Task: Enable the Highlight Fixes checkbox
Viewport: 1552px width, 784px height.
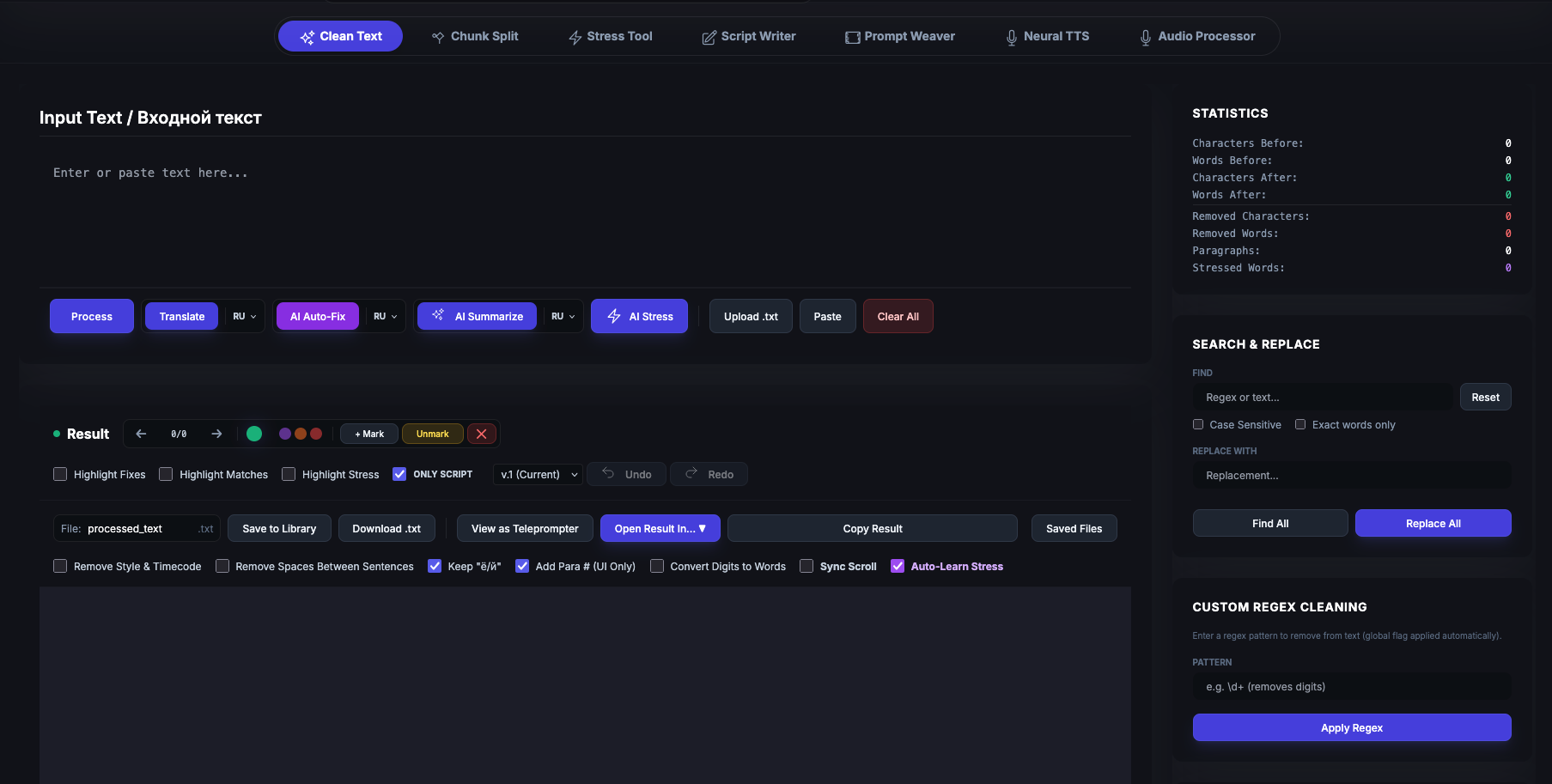Action: click(x=60, y=474)
